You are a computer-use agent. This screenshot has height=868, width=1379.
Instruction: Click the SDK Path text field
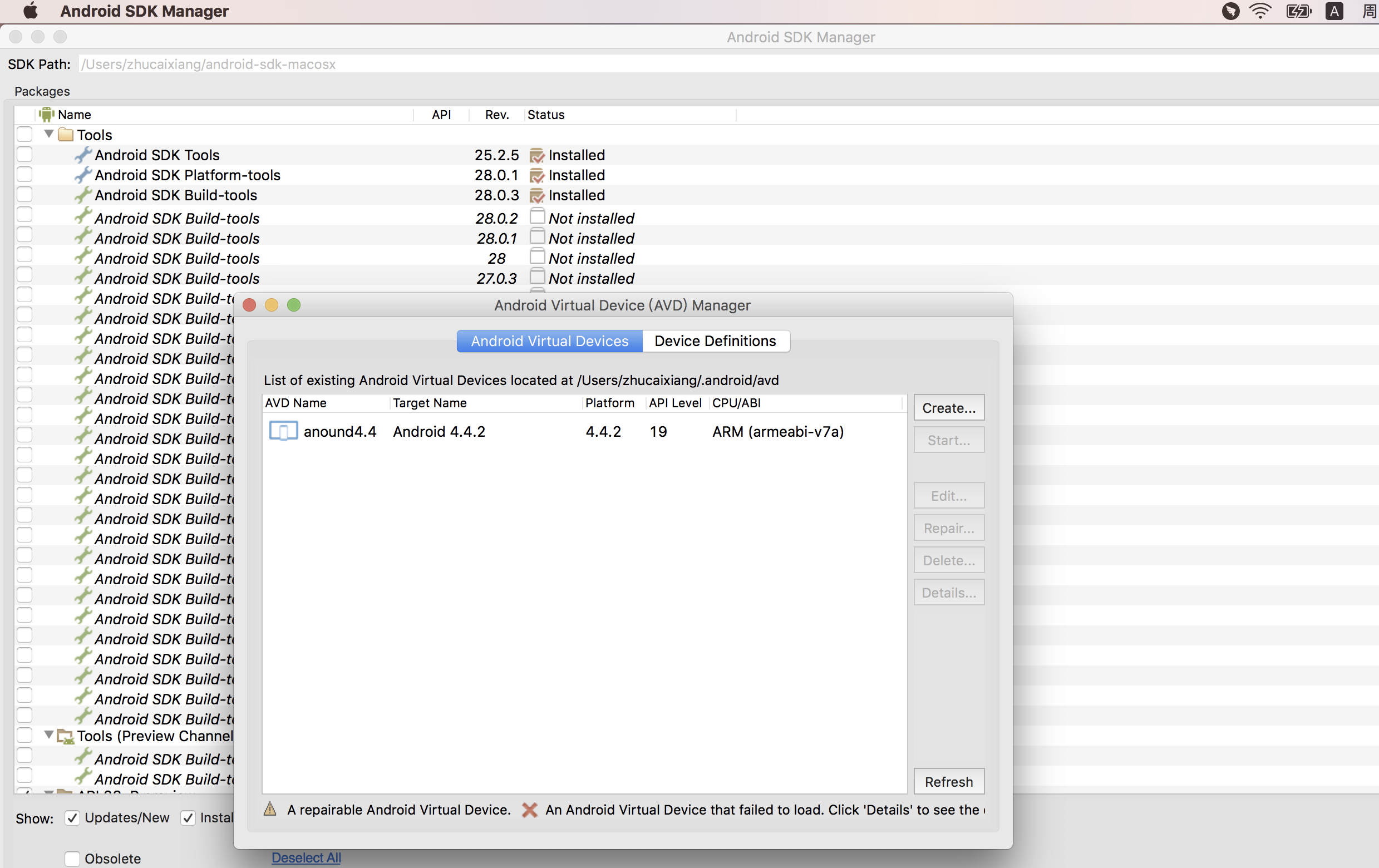click(727, 64)
